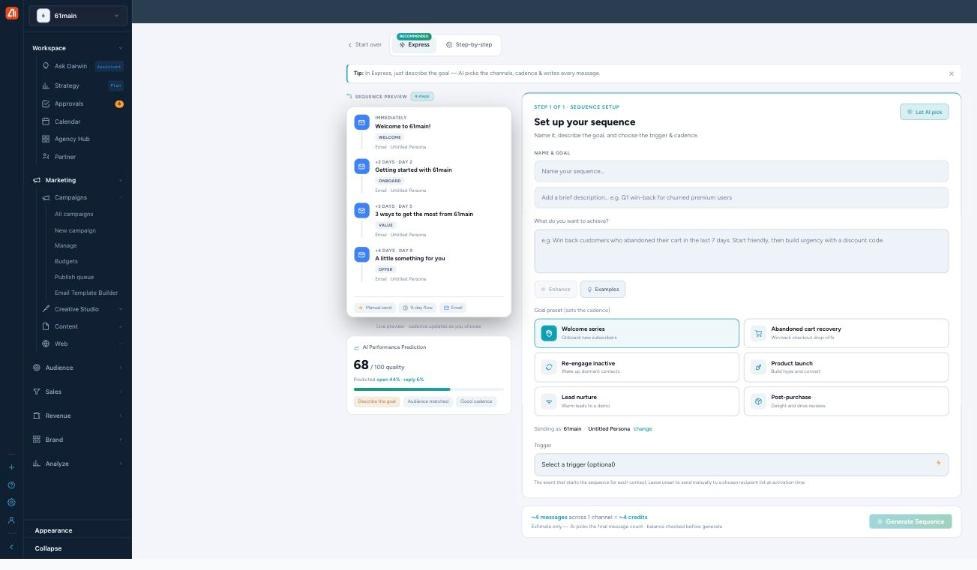Click the Ask Darwin lightbulb icon
Image resolution: width=977 pixels, height=570 pixels.
click(45, 65)
